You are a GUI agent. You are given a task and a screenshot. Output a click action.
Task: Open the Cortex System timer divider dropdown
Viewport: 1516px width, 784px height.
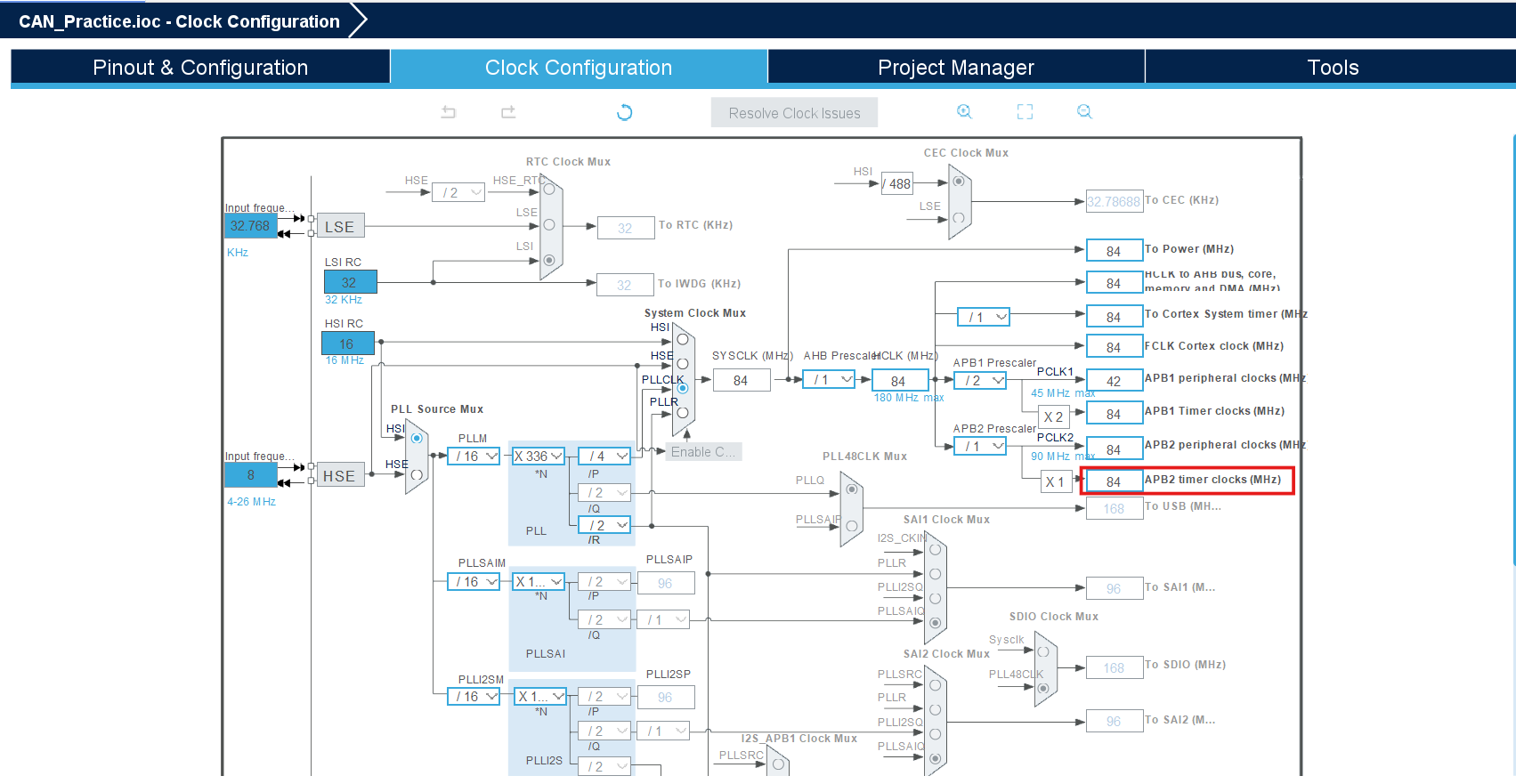coord(985,318)
